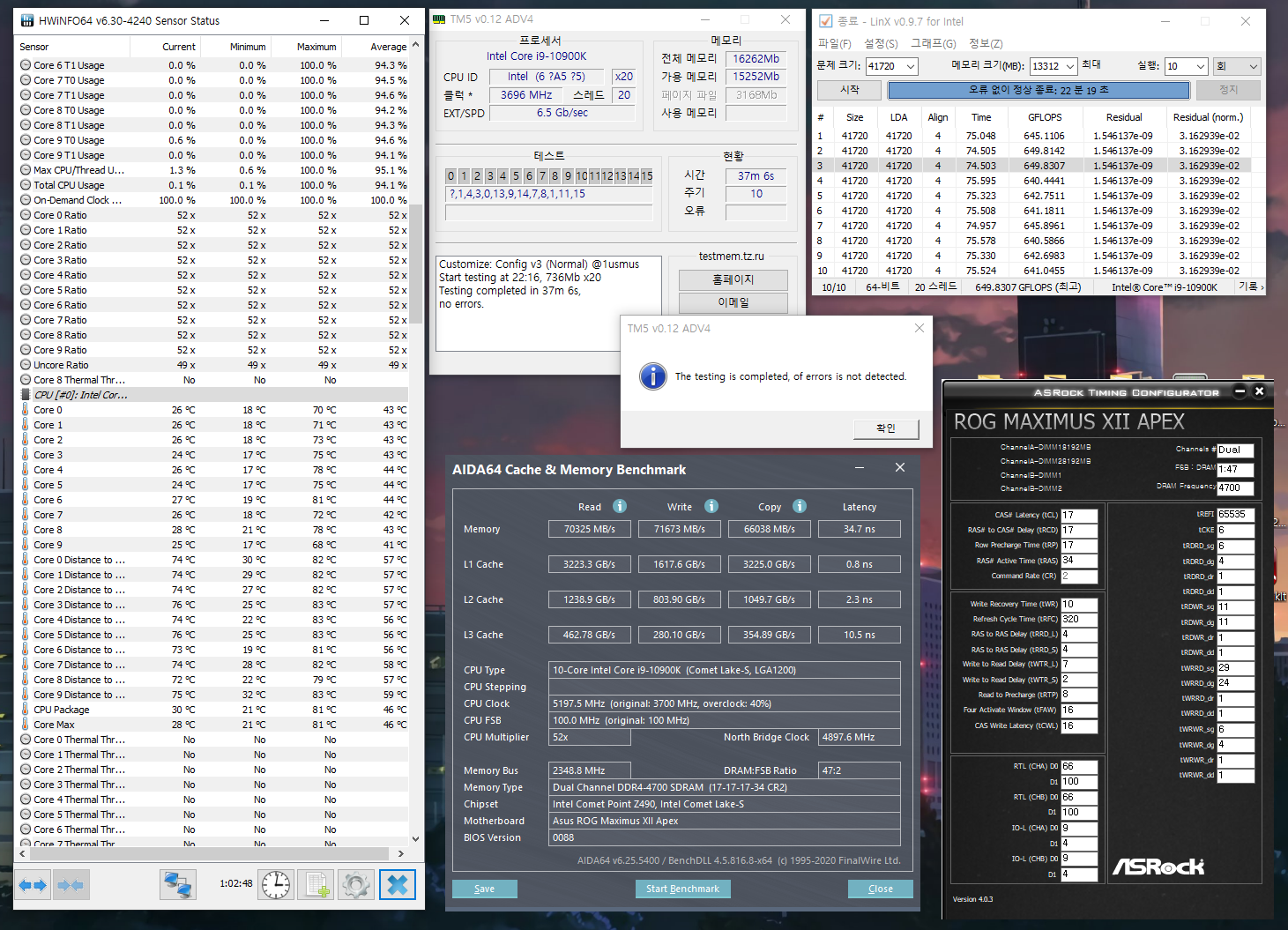Click the expand-columns double arrow icon in HWiNFO
The image size is (1288, 930).
pos(33,885)
